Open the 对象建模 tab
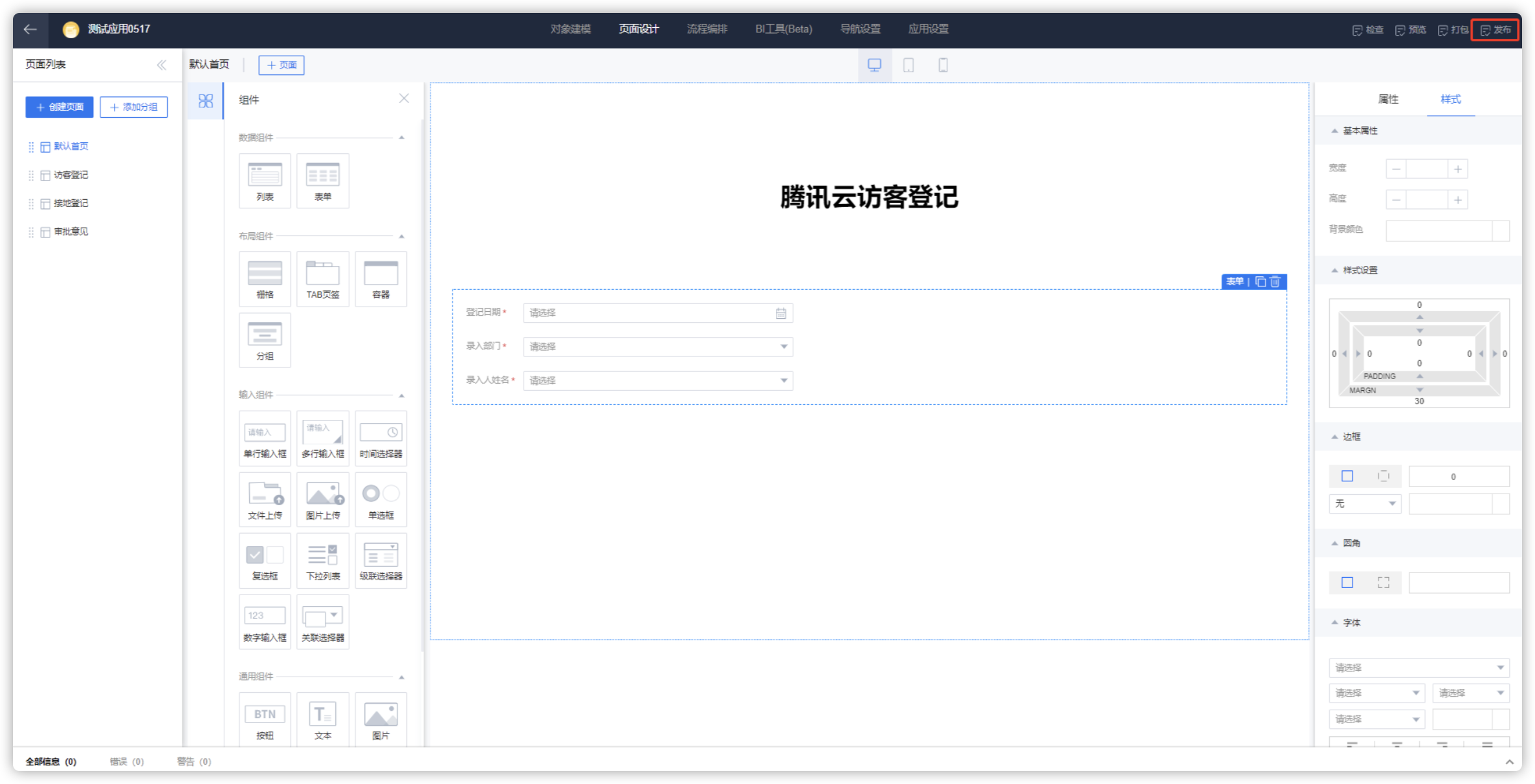 tap(571, 29)
